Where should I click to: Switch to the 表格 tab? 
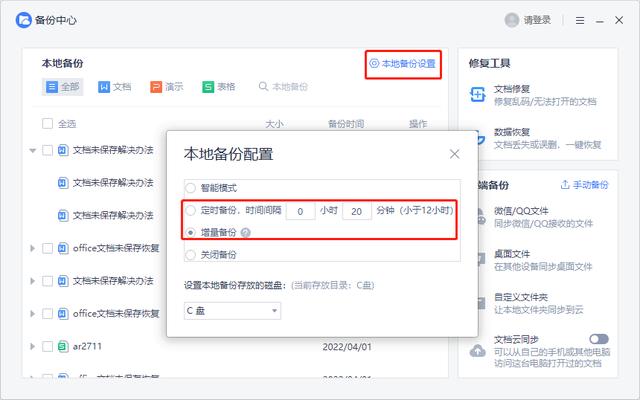pos(219,87)
